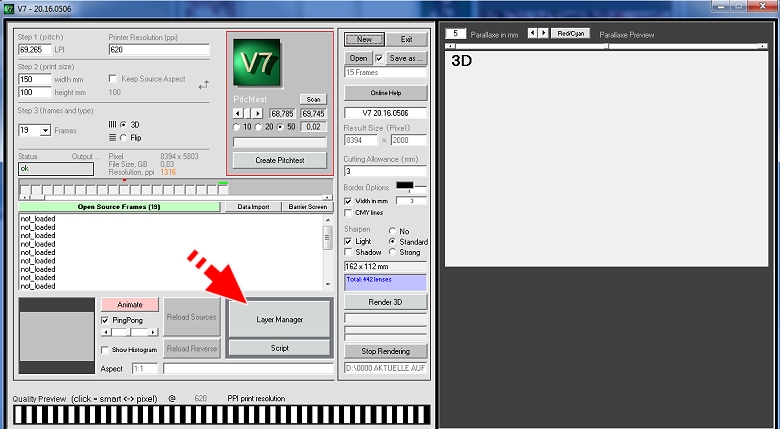The height and width of the screenshot is (429, 780).
Task: Click the Render 3D button
Action: point(385,301)
